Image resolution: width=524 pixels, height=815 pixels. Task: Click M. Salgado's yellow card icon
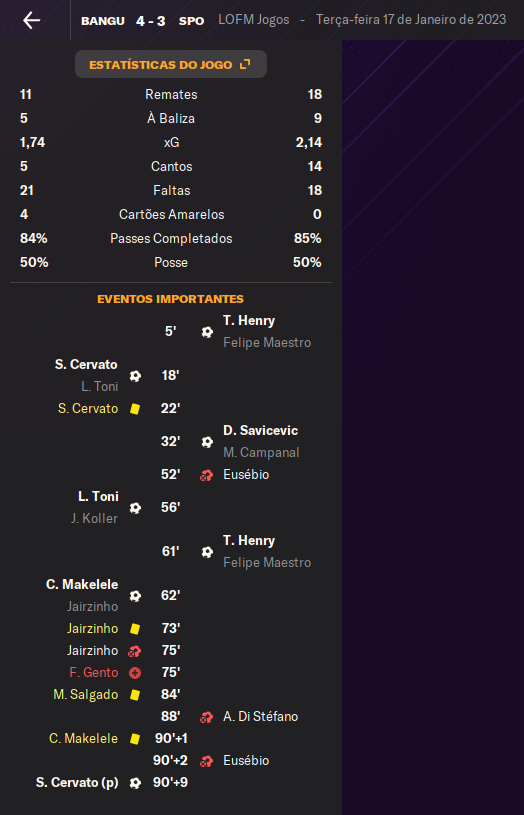pyautogui.click(x=135, y=695)
